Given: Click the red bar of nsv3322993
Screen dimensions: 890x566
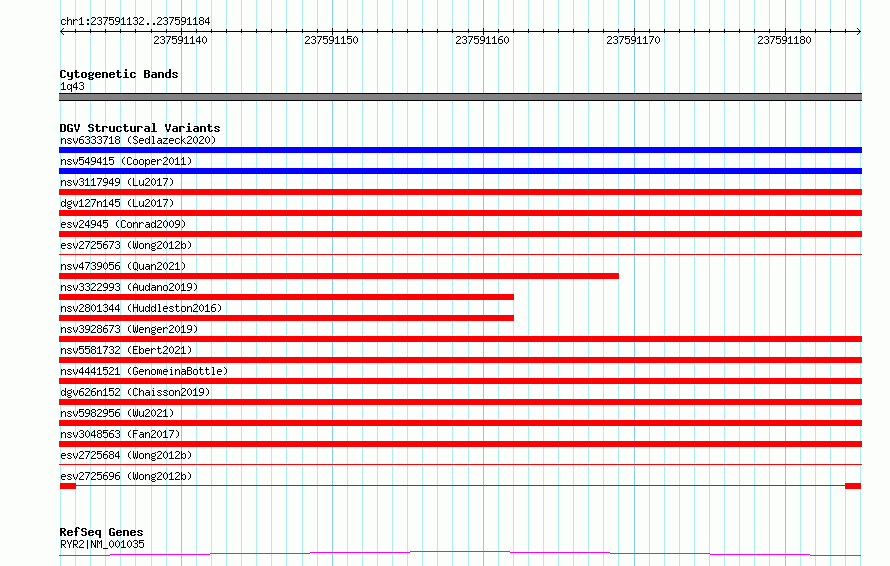Looking at the screenshot, I should pyautogui.click(x=287, y=297).
